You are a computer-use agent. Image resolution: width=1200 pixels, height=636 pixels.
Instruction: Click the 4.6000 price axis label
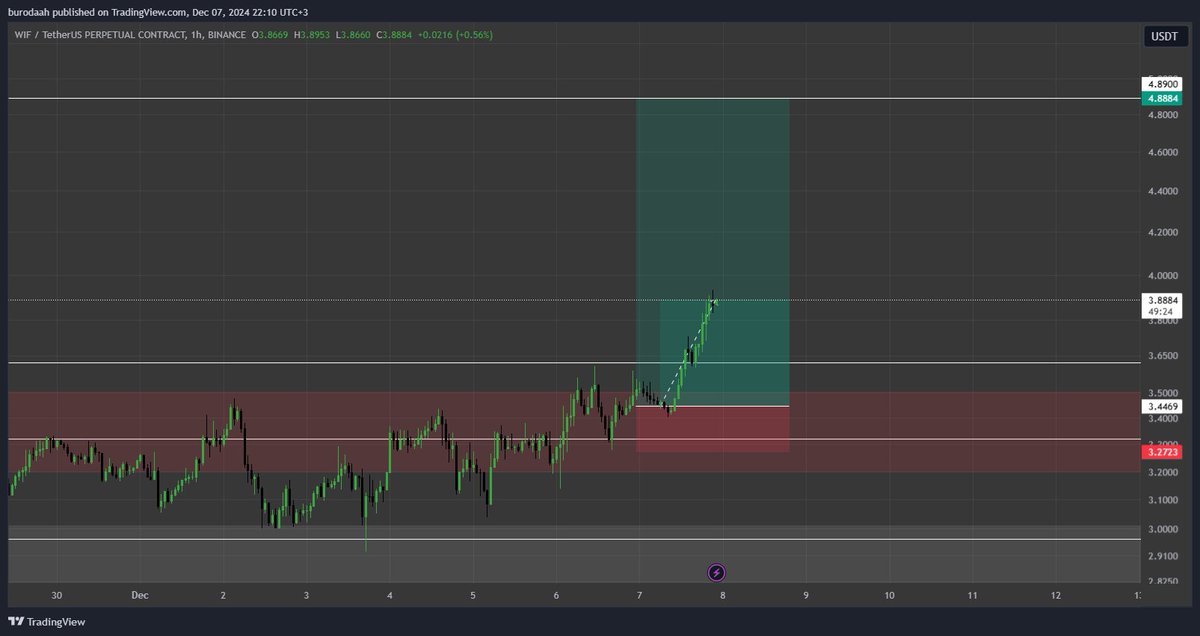click(1162, 152)
